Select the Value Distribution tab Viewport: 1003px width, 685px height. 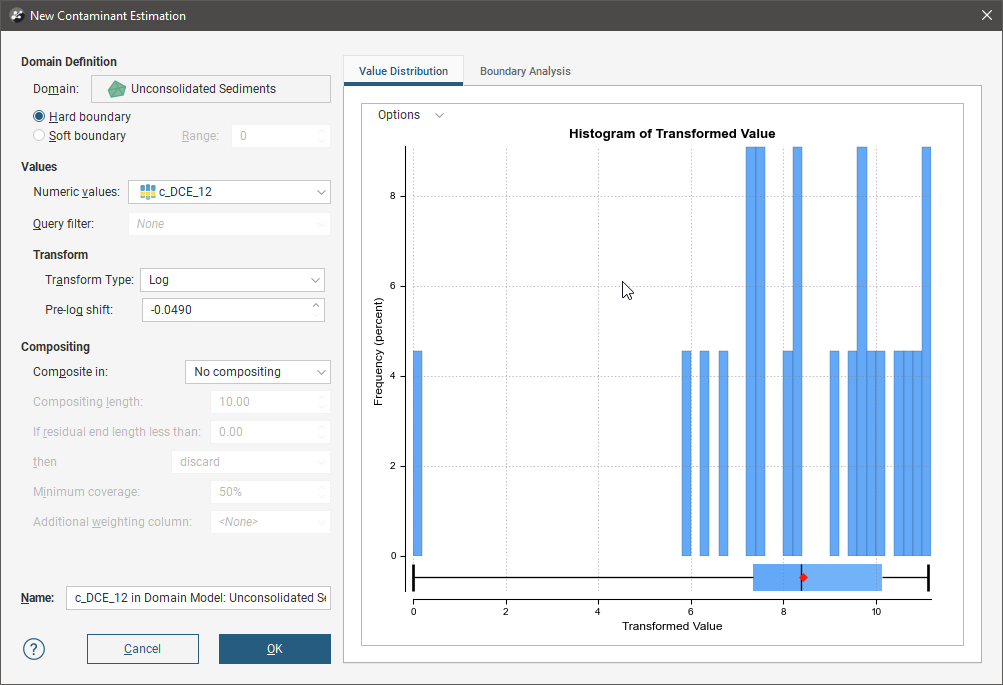[x=403, y=72]
